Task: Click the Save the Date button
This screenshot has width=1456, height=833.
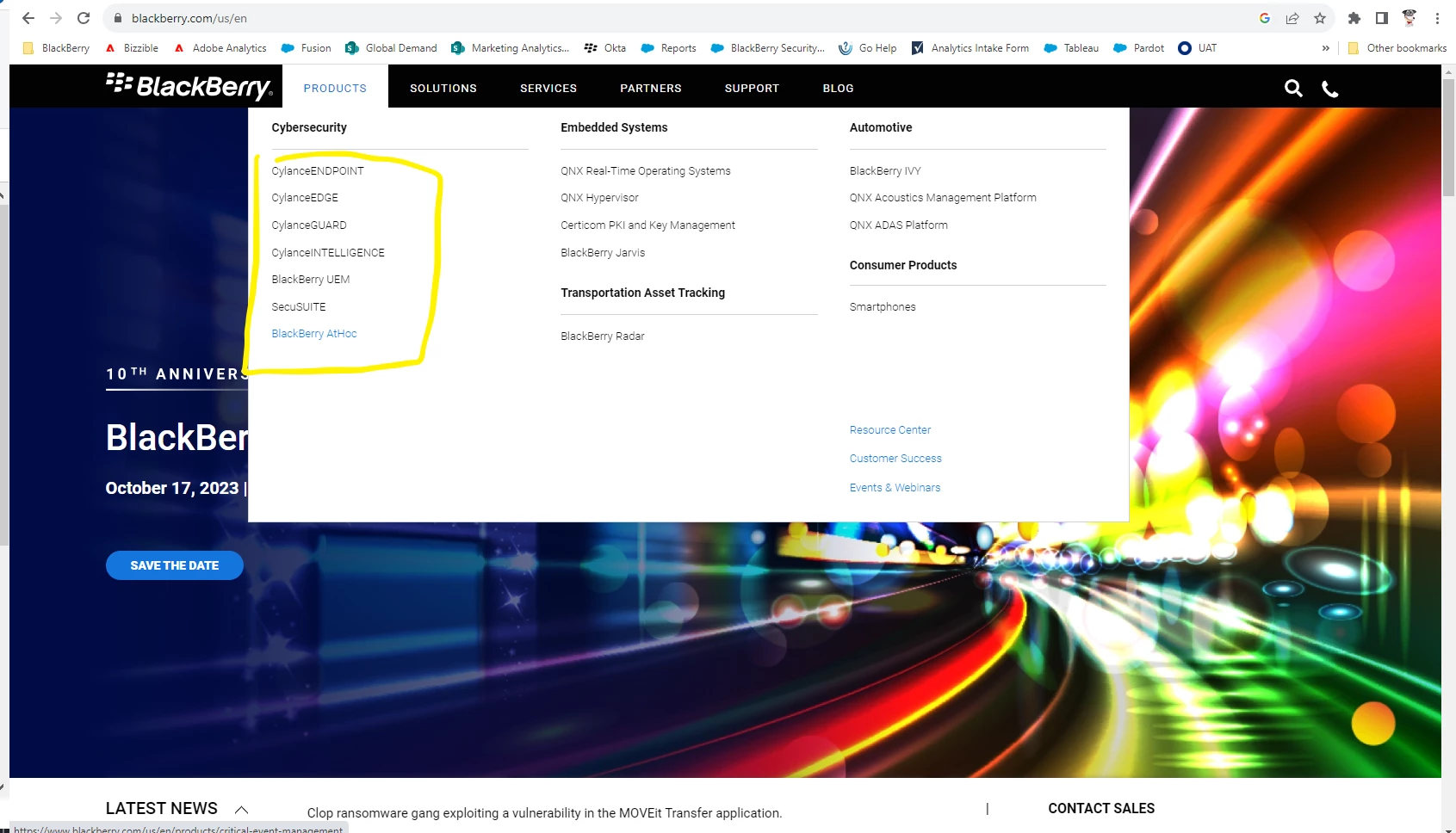Action: pos(175,565)
